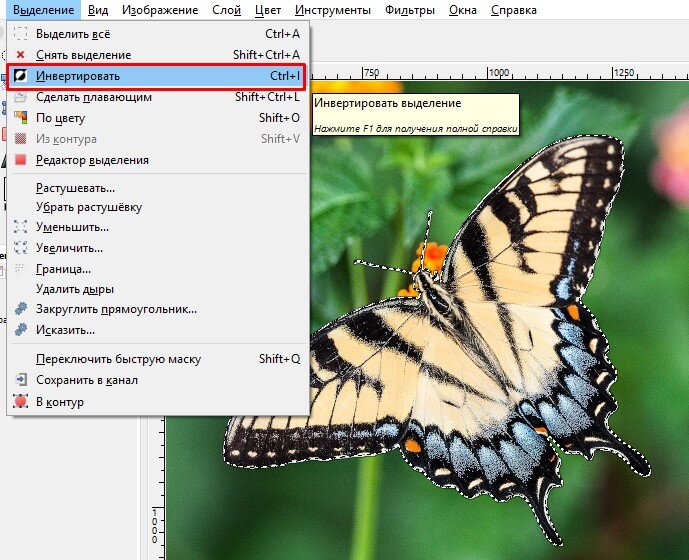The height and width of the screenshot is (560, 689).
Task: Choose По цвету menu entry
Action: (x=157, y=118)
